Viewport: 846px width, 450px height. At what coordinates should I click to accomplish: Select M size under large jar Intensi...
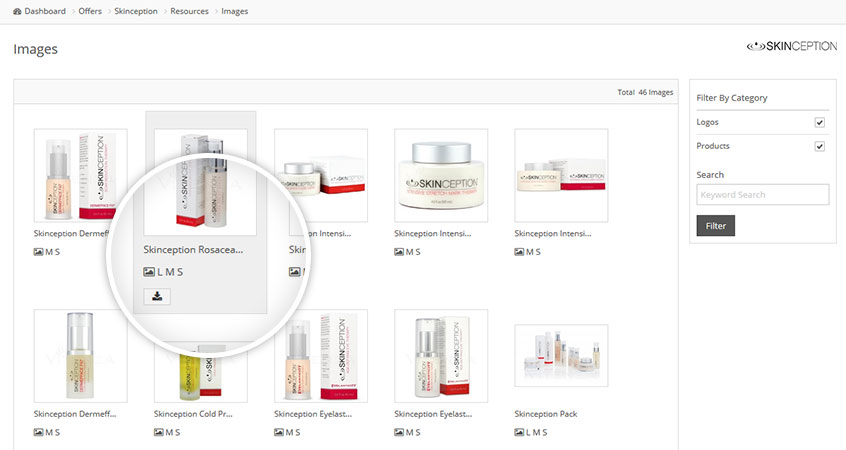click(x=409, y=252)
